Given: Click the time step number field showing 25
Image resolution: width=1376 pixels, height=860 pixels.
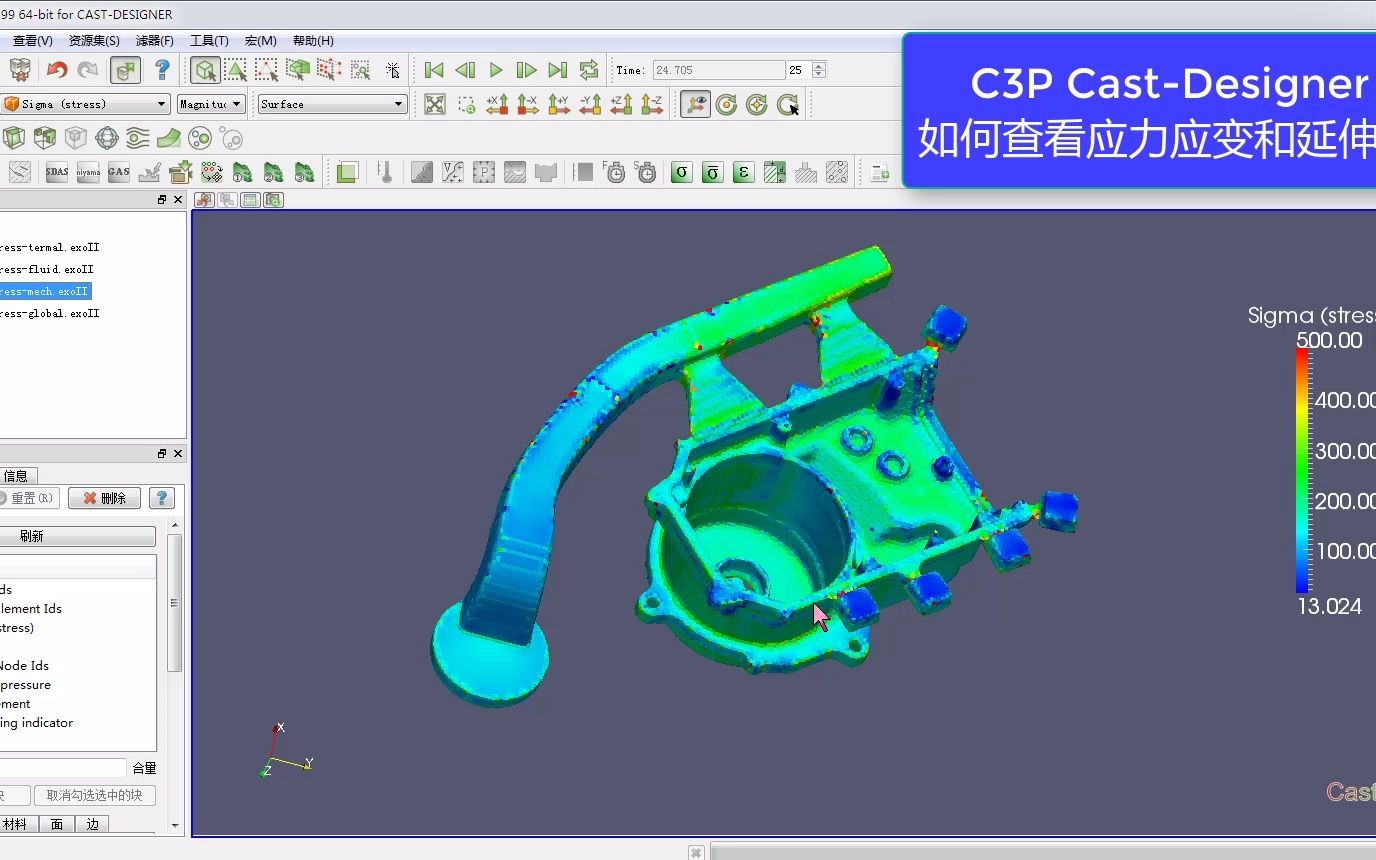Looking at the screenshot, I should coord(798,70).
